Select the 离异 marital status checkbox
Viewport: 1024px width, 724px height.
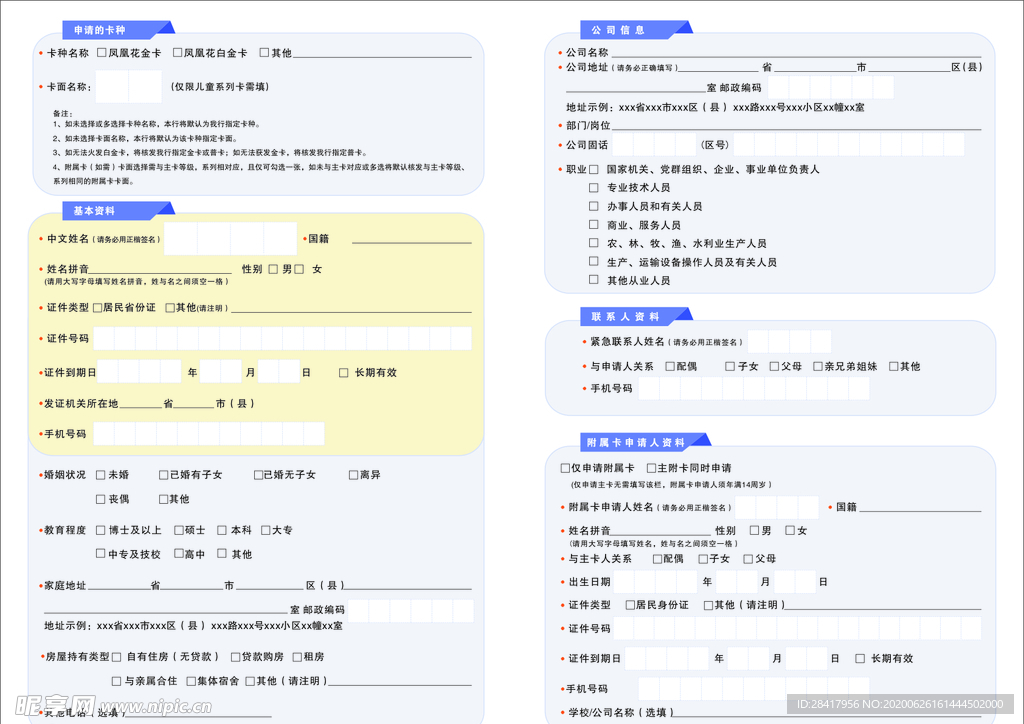coord(353,475)
